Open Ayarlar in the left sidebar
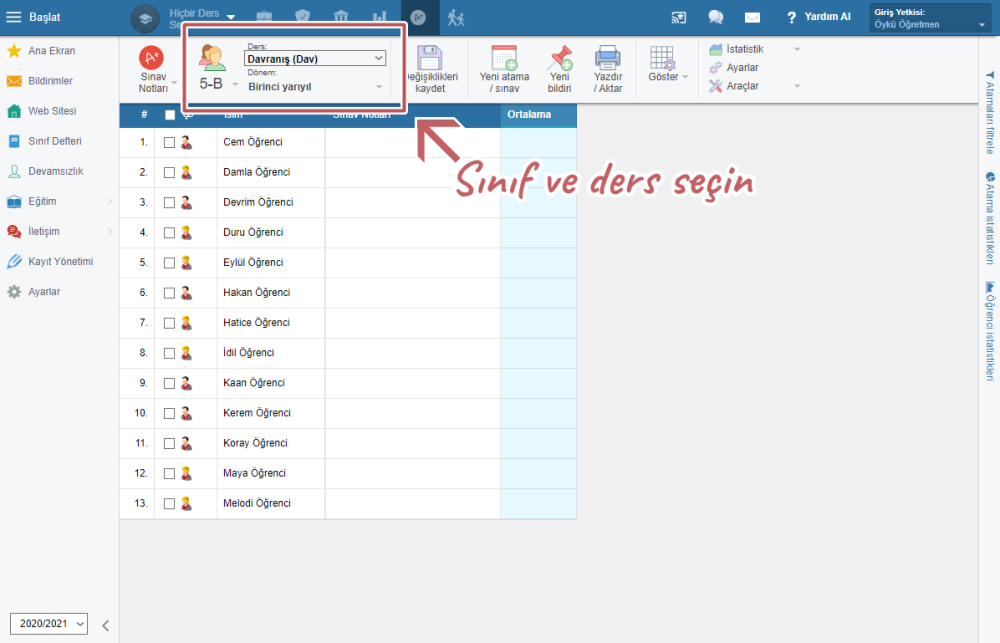Screen dimensions: 1000x643 click(x=44, y=292)
